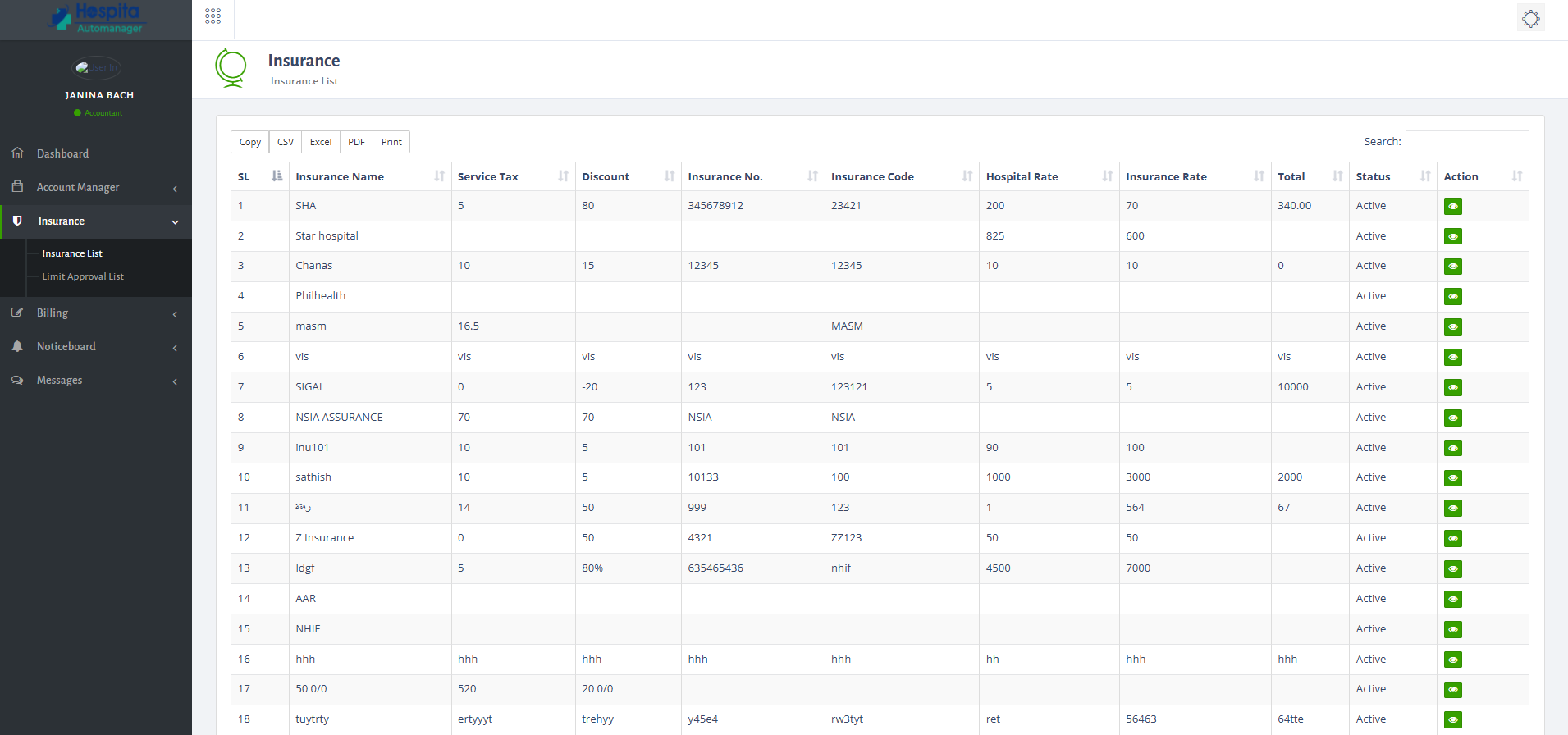Expand the Noticeboard sidebar menu

point(96,346)
